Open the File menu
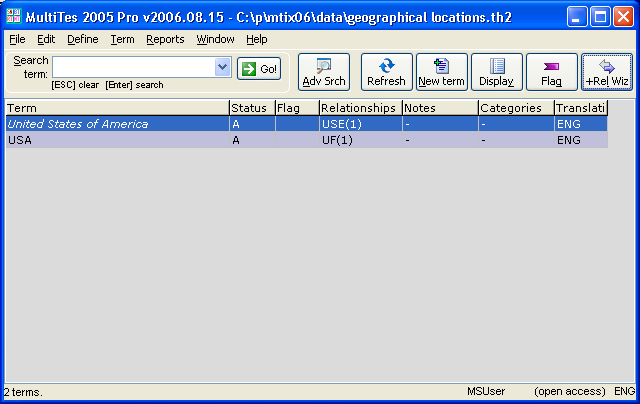Image resolution: width=640 pixels, height=404 pixels. coord(17,39)
